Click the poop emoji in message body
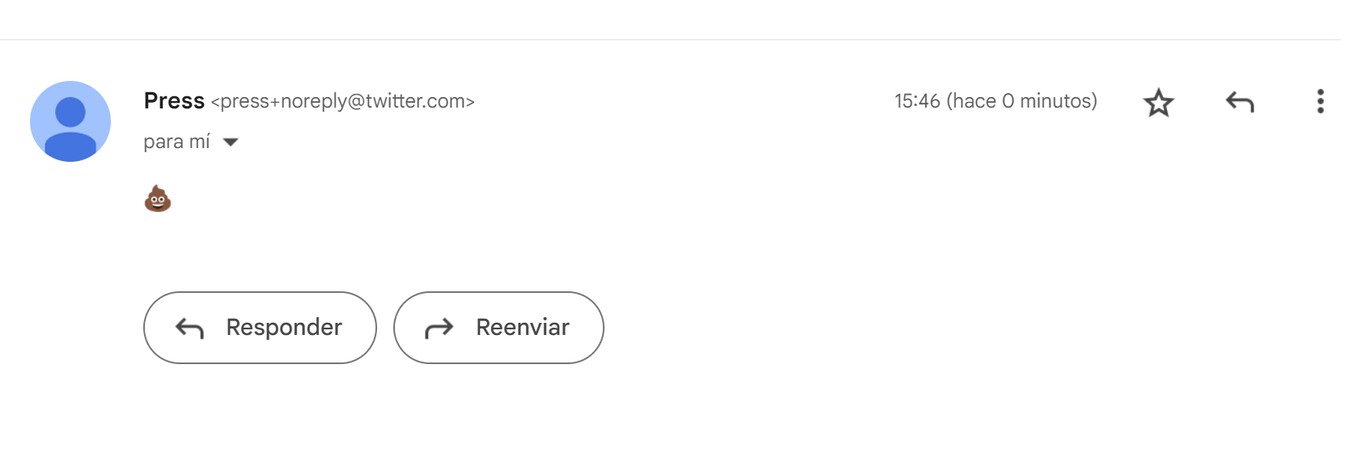This screenshot has width=1366, height=462. tap(158, 199)
